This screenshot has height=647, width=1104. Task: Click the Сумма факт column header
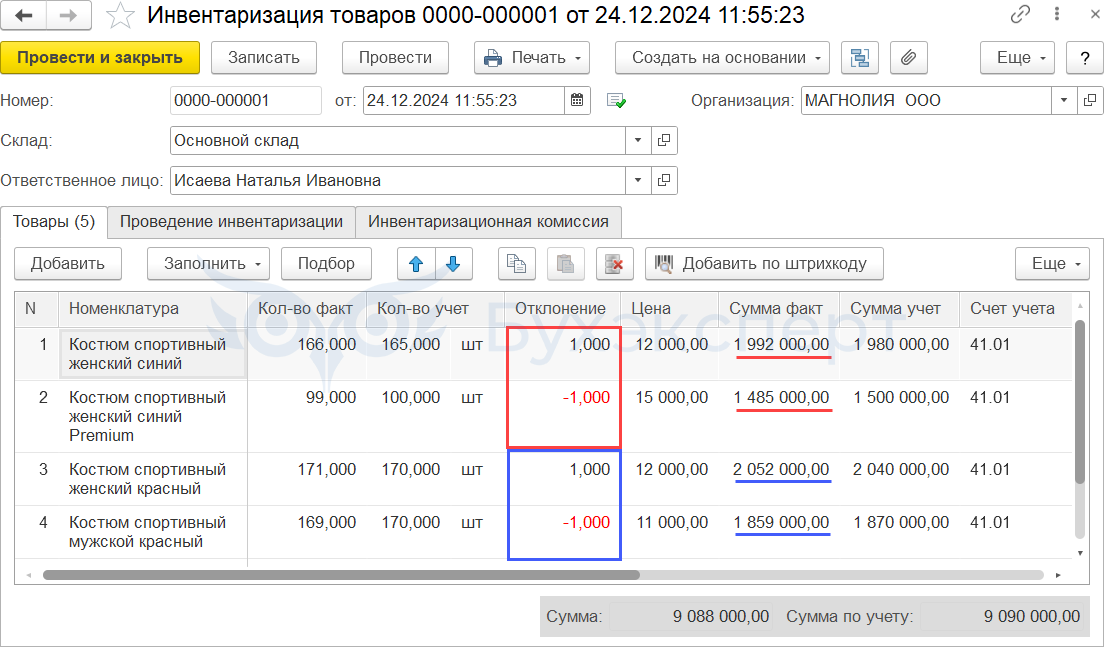778,308
